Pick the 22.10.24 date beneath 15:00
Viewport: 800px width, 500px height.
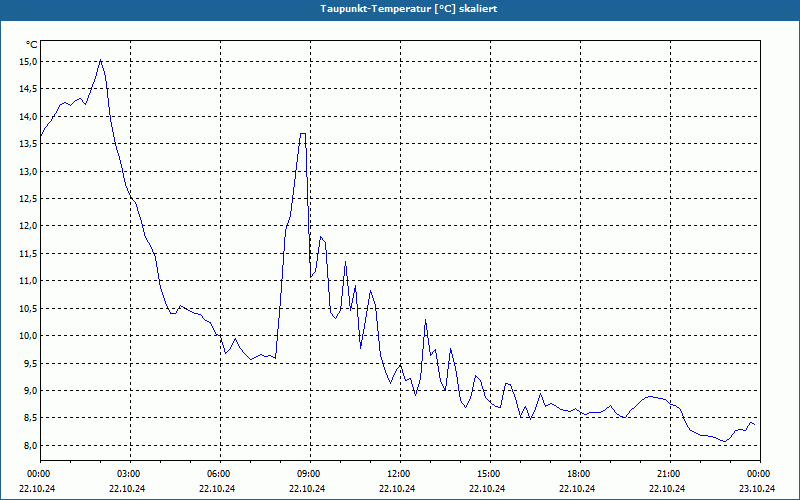[x=487, y=488]
